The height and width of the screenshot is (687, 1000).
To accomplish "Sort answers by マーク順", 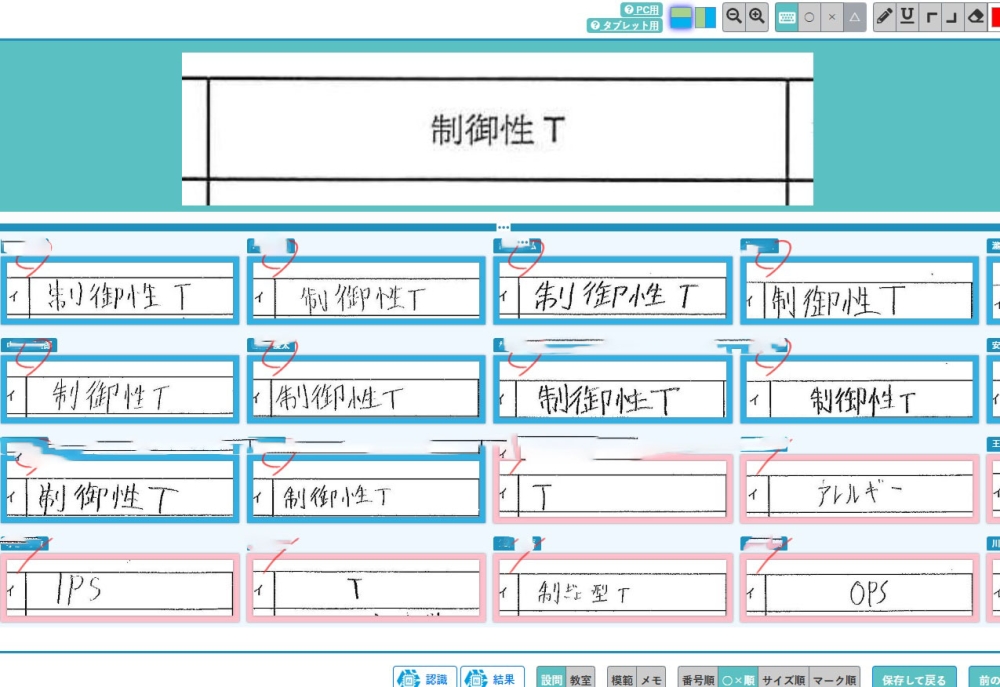I will click(833, 679).
